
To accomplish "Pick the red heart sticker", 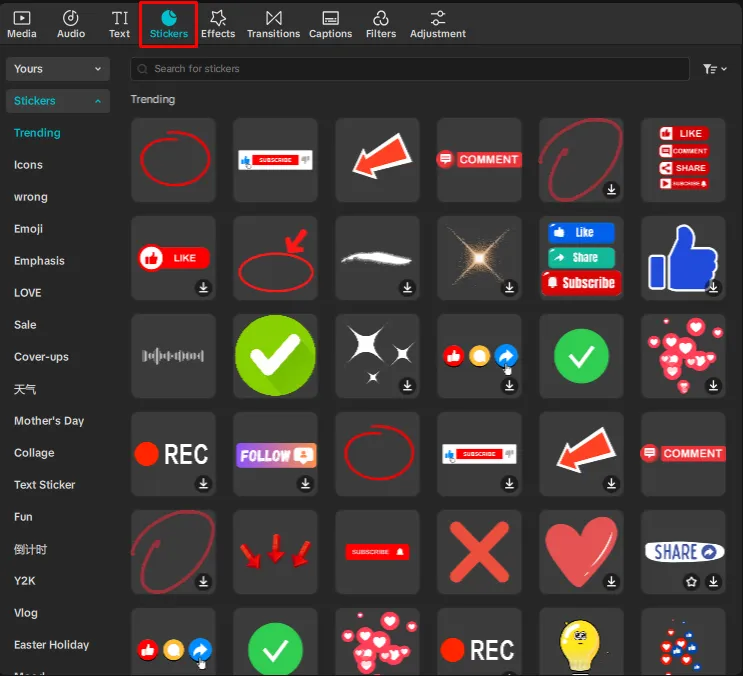I will [x=581, y=552].
